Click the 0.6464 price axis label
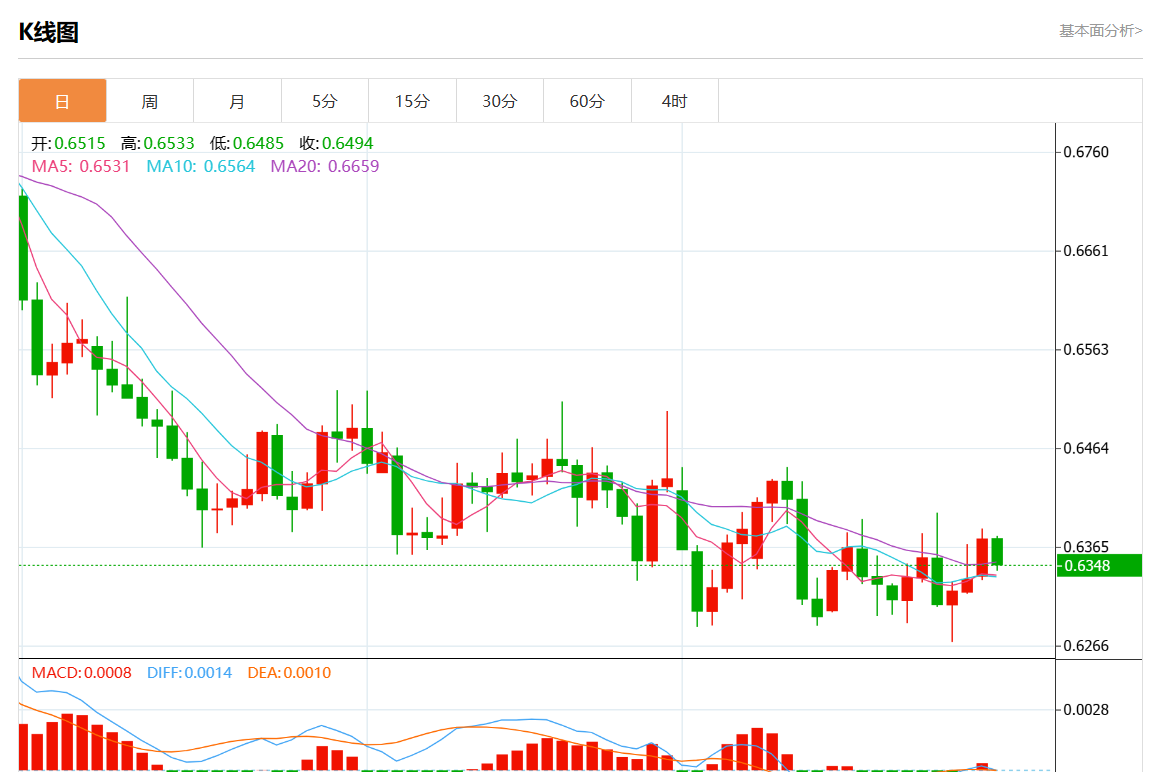Image resolution: width=1157 pixels, height=772 pixels. point(1085,448)
